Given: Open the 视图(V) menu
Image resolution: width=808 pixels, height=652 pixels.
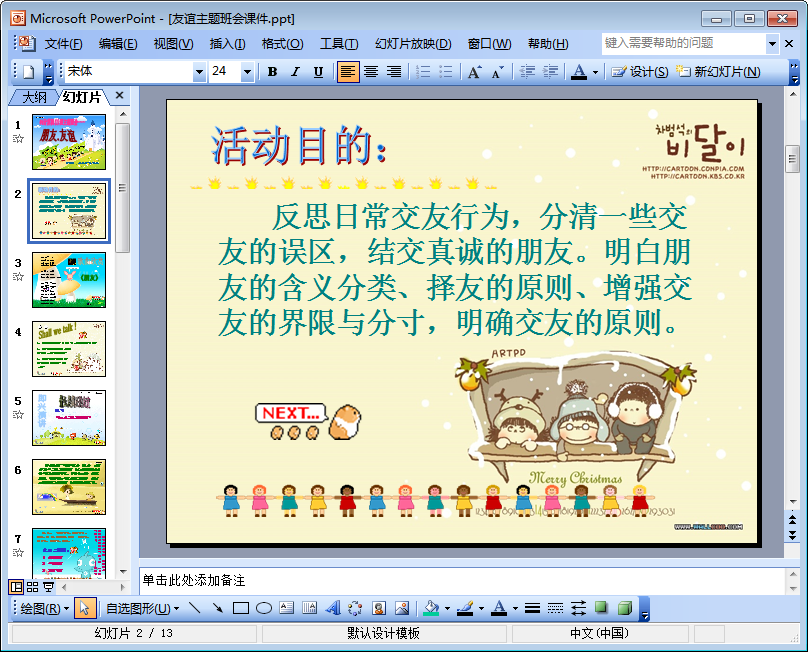Looking at the screenshot, I should [174, 44].
